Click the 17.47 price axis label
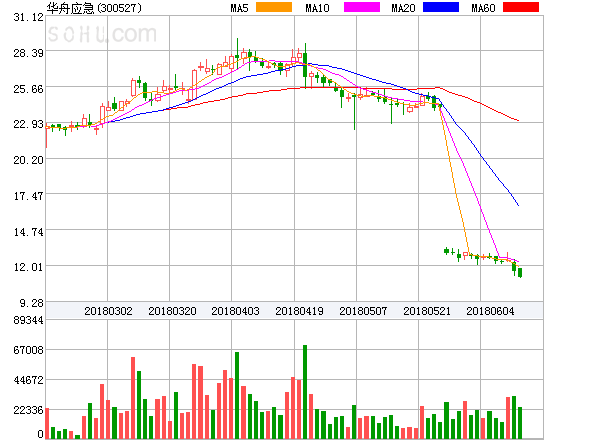Viewport: 600px width, 440px height. click(29, 196)
